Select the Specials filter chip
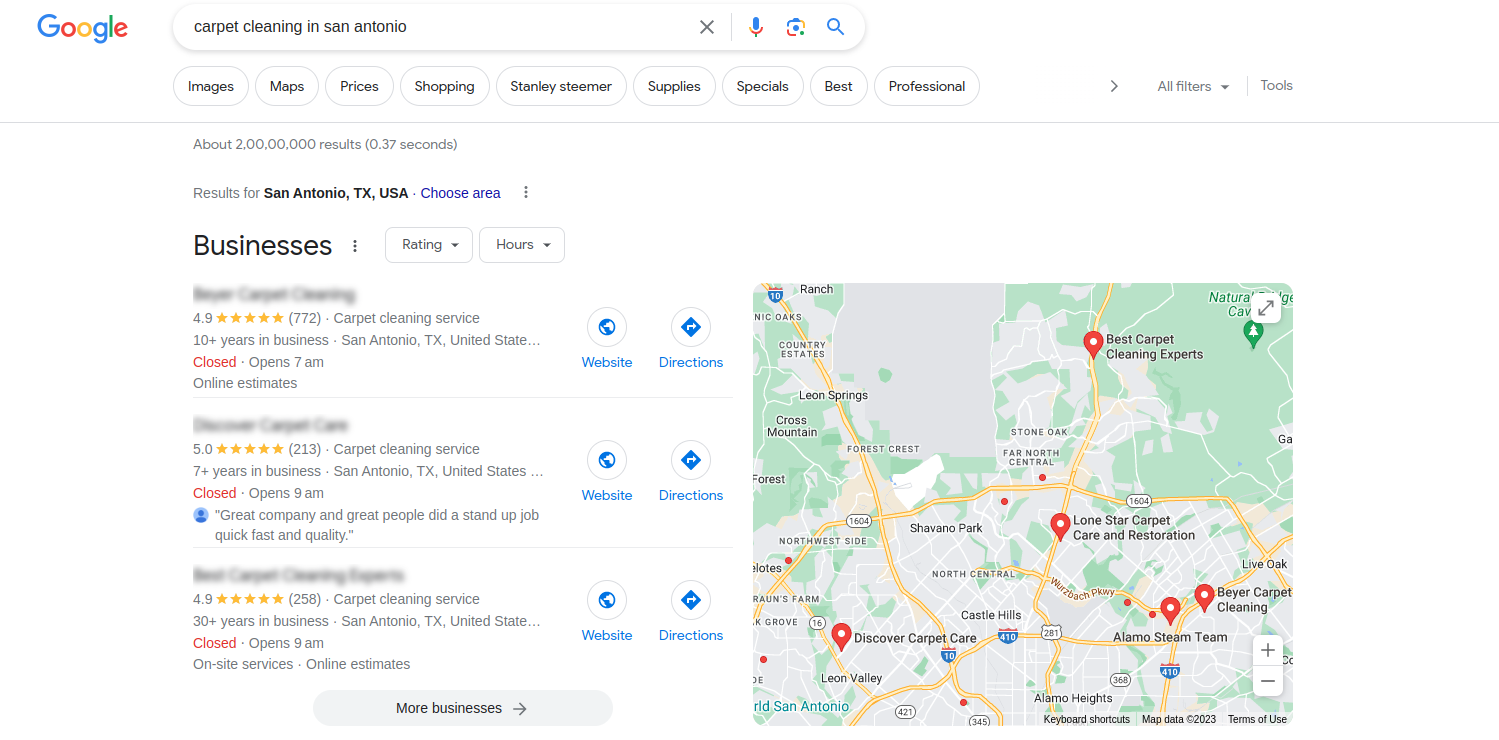 pyautogui.click(x=763, y=86)
